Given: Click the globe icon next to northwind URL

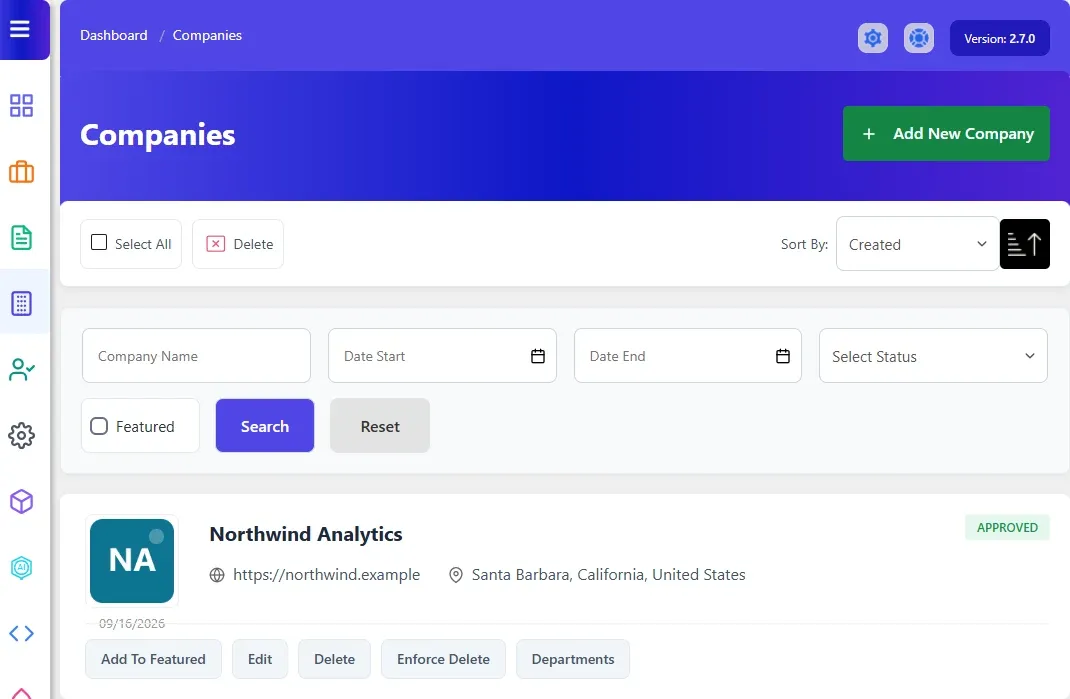Looking at the screenshot, I should (217, 575).
